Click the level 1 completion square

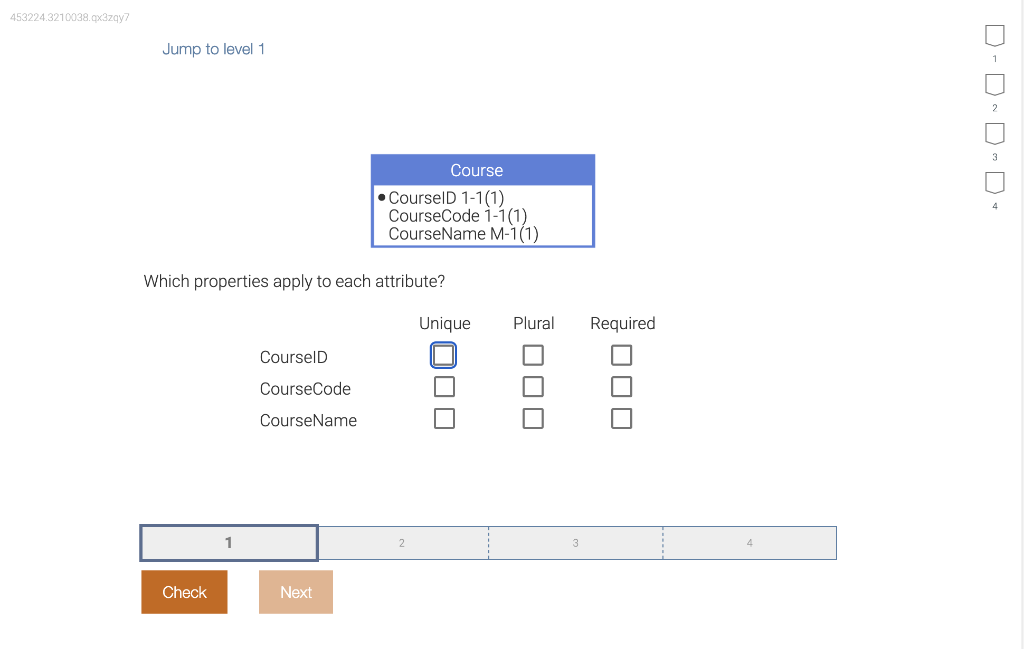(x=994, y=35)
